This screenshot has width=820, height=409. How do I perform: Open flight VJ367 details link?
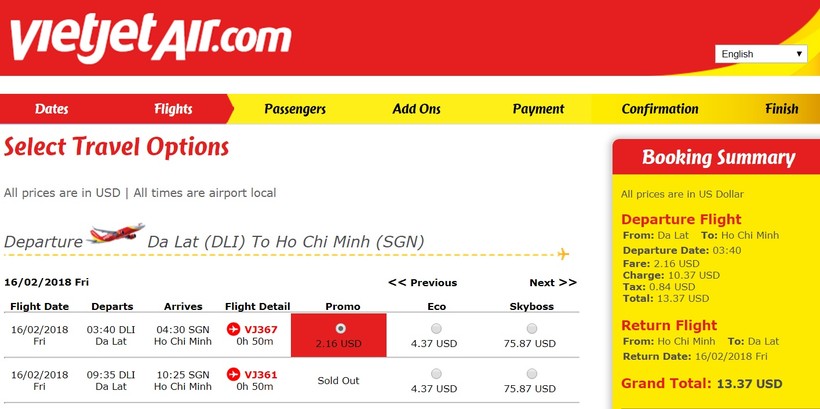[261, 329]
